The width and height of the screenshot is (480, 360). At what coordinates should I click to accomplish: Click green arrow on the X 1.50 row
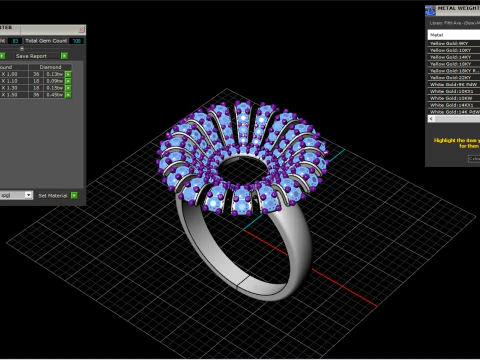point(68,95)
